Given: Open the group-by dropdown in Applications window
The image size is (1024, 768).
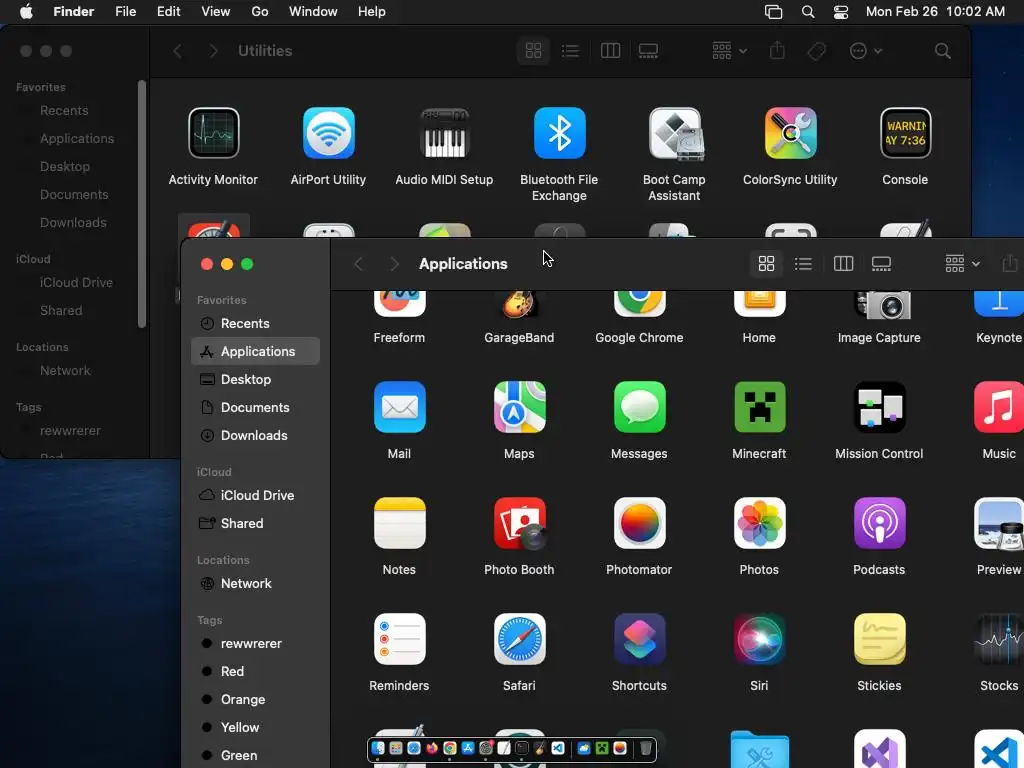Looking at the screenshot, I should 963,264.
